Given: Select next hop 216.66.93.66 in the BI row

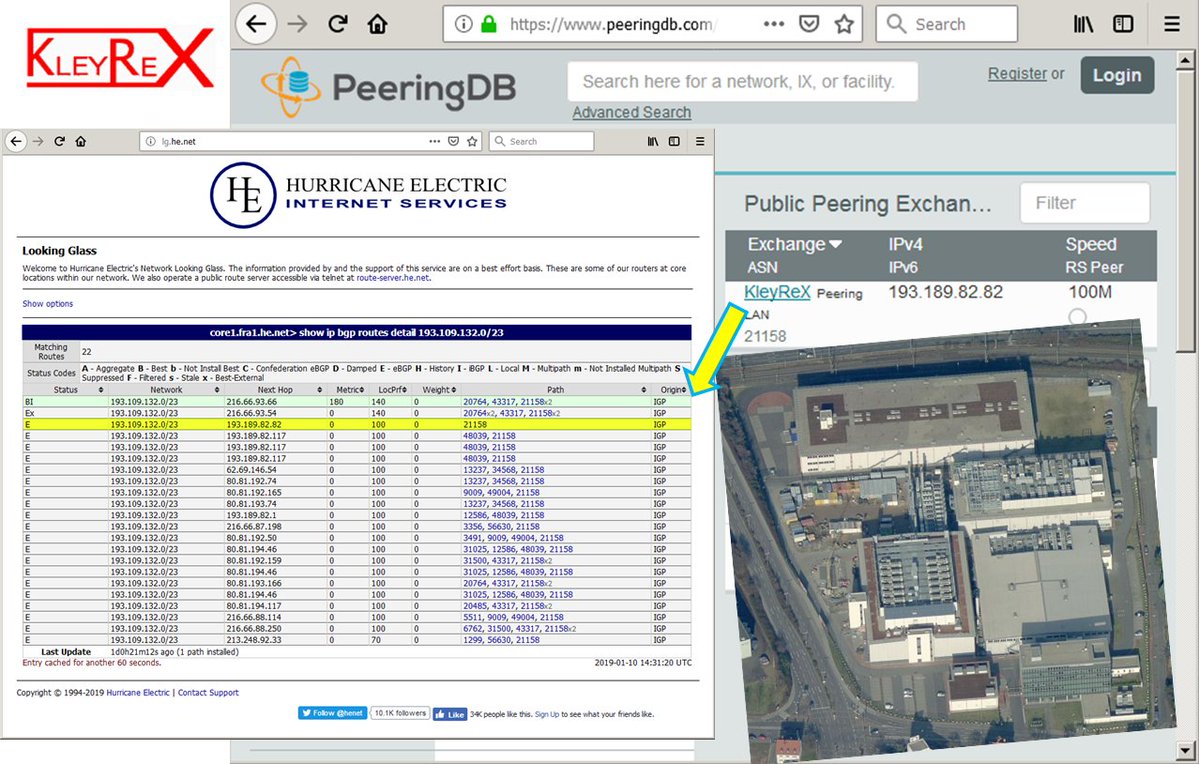Looking at the screenshot, I should [x=252, y=402].
